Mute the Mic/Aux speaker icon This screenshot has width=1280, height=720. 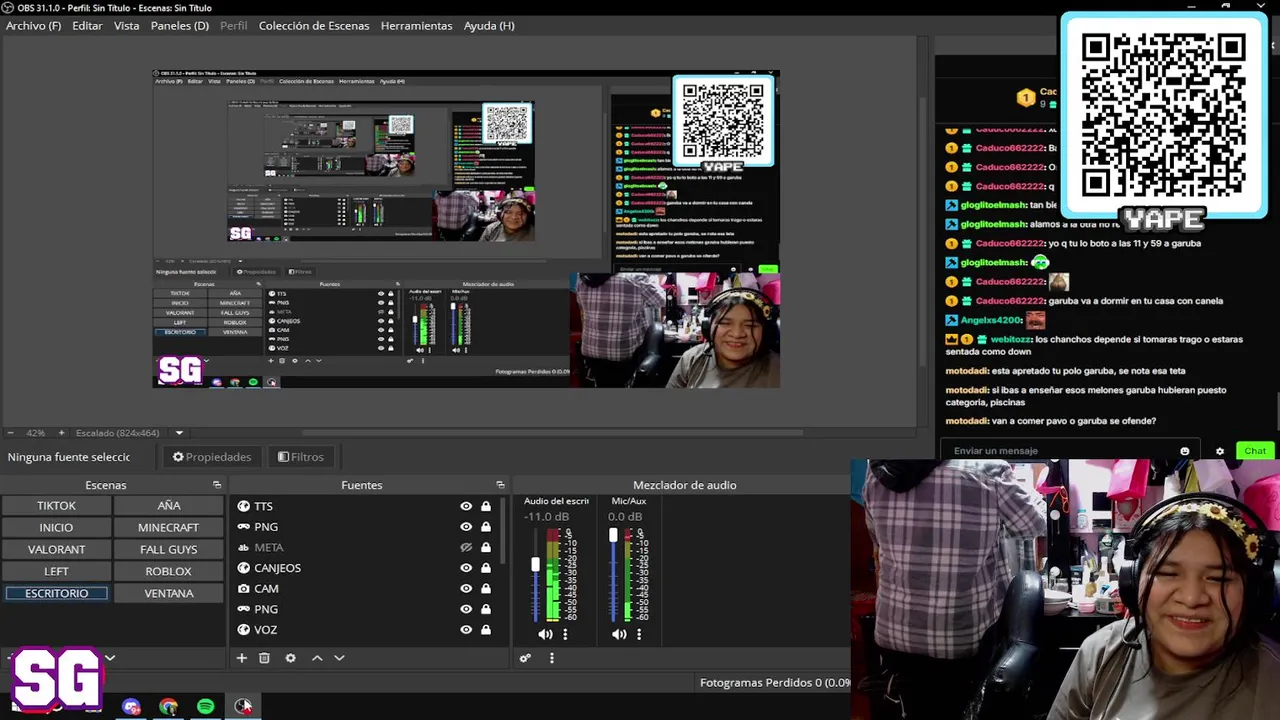[619, 634]
